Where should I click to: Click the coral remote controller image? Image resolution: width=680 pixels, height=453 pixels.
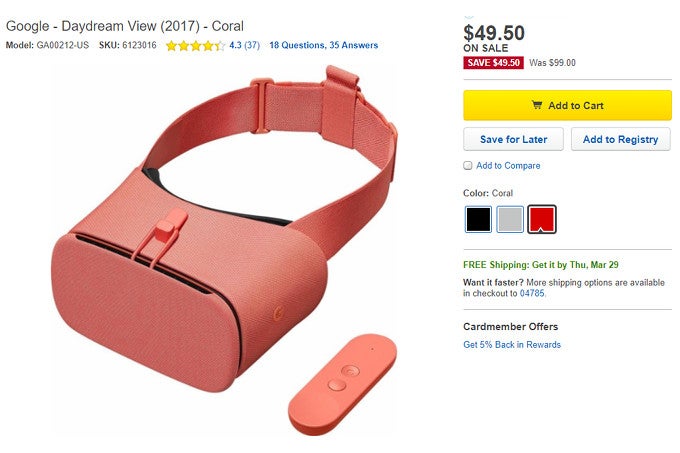[343, 384]
